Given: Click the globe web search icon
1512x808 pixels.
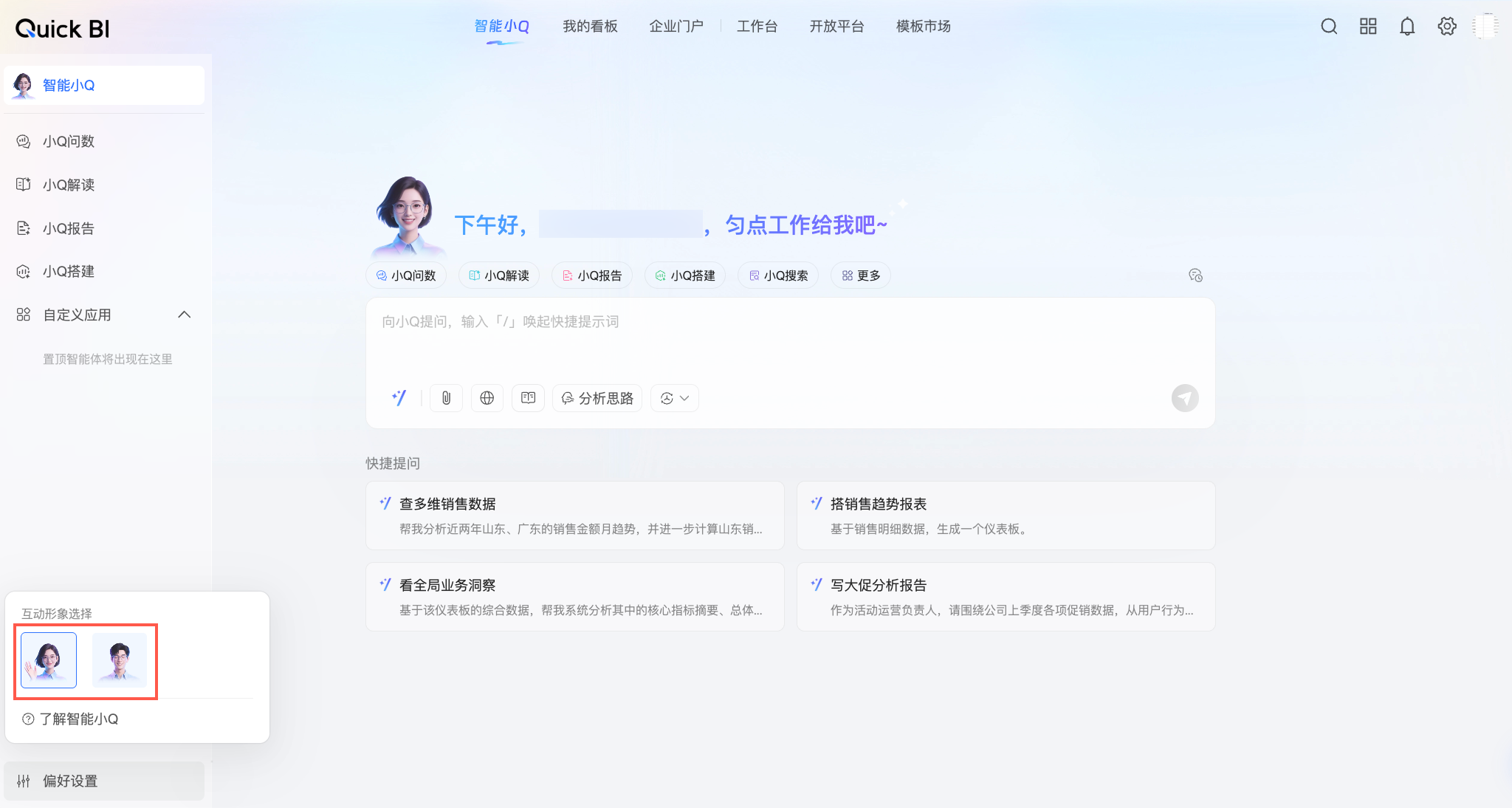Looking at the screenshot, I should click(487, 398).
